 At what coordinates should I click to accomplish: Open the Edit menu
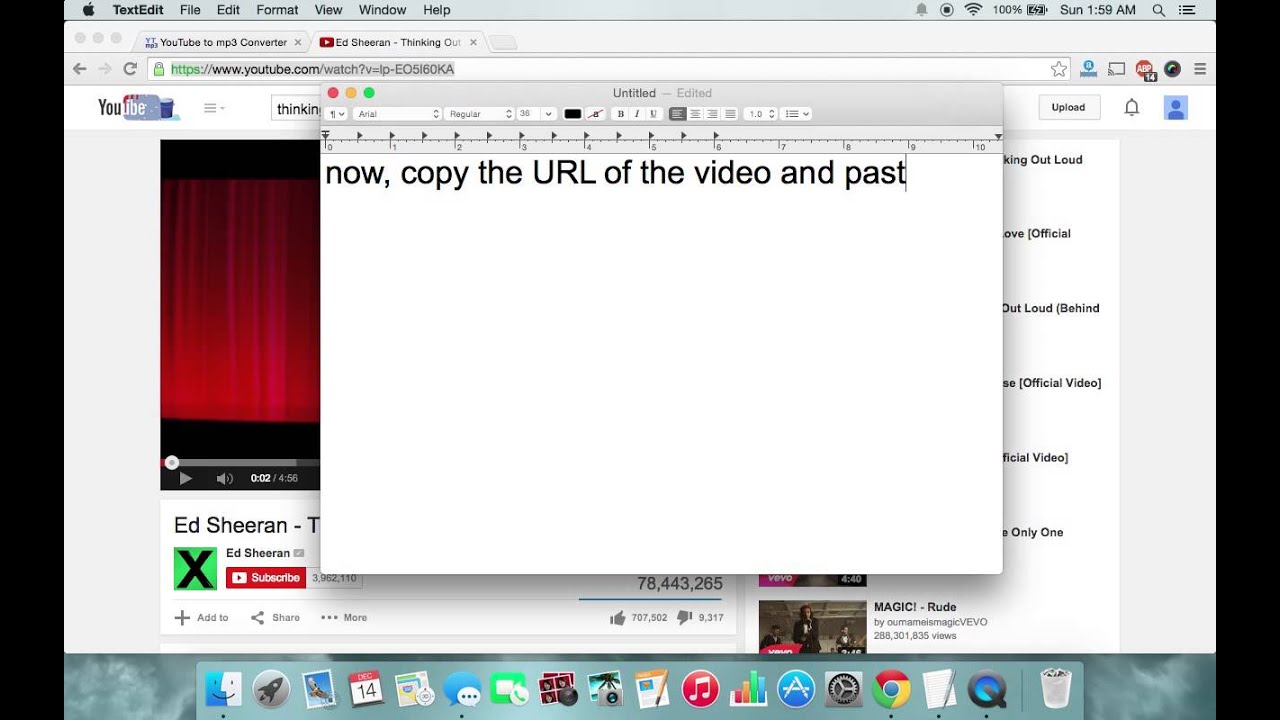(228, 10)
